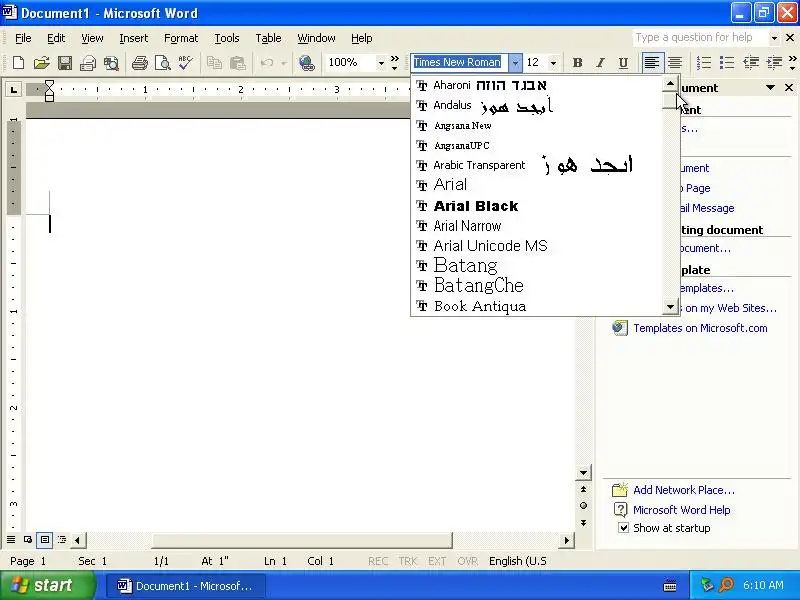Expand Formatting toolbar options chevron
This screenshot has width=800, height=600.
(x=792, y=63)
